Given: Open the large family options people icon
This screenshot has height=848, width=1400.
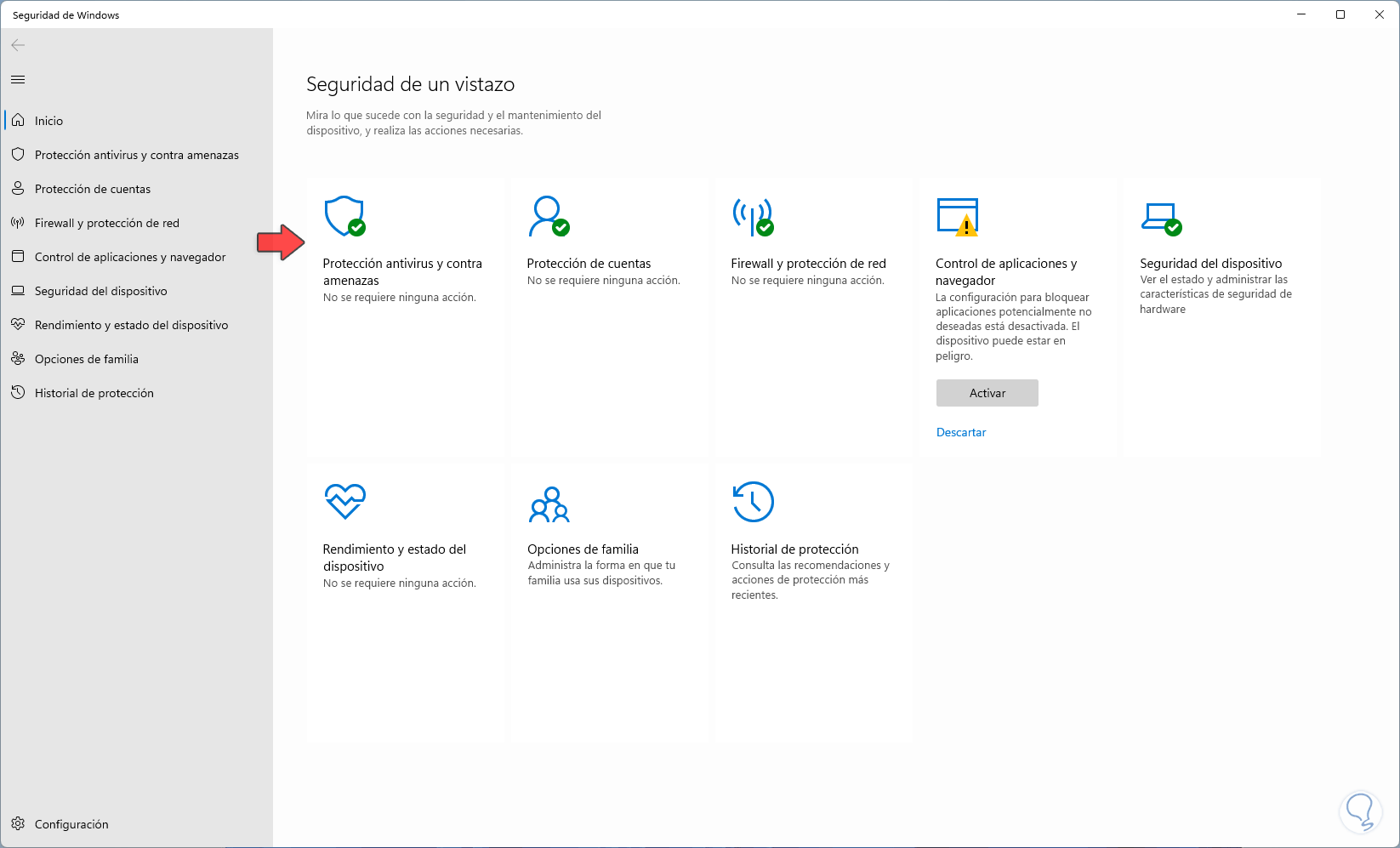Looking at the screenshot, I should 549,504.
